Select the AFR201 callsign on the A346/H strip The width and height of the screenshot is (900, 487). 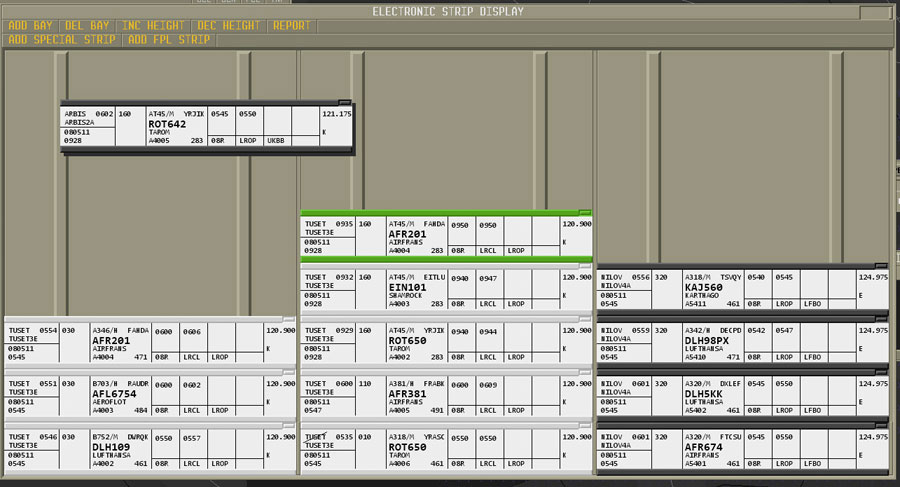tap(111, 341)
